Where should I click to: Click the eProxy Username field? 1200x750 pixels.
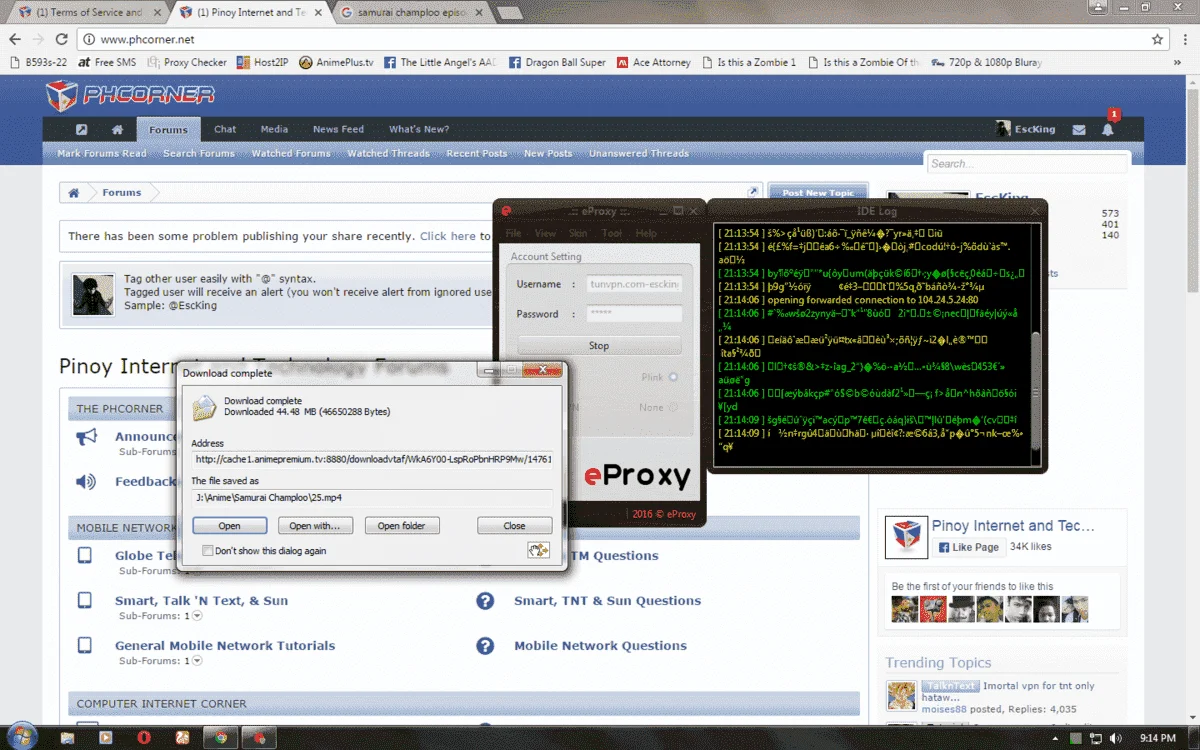point(634,284)
